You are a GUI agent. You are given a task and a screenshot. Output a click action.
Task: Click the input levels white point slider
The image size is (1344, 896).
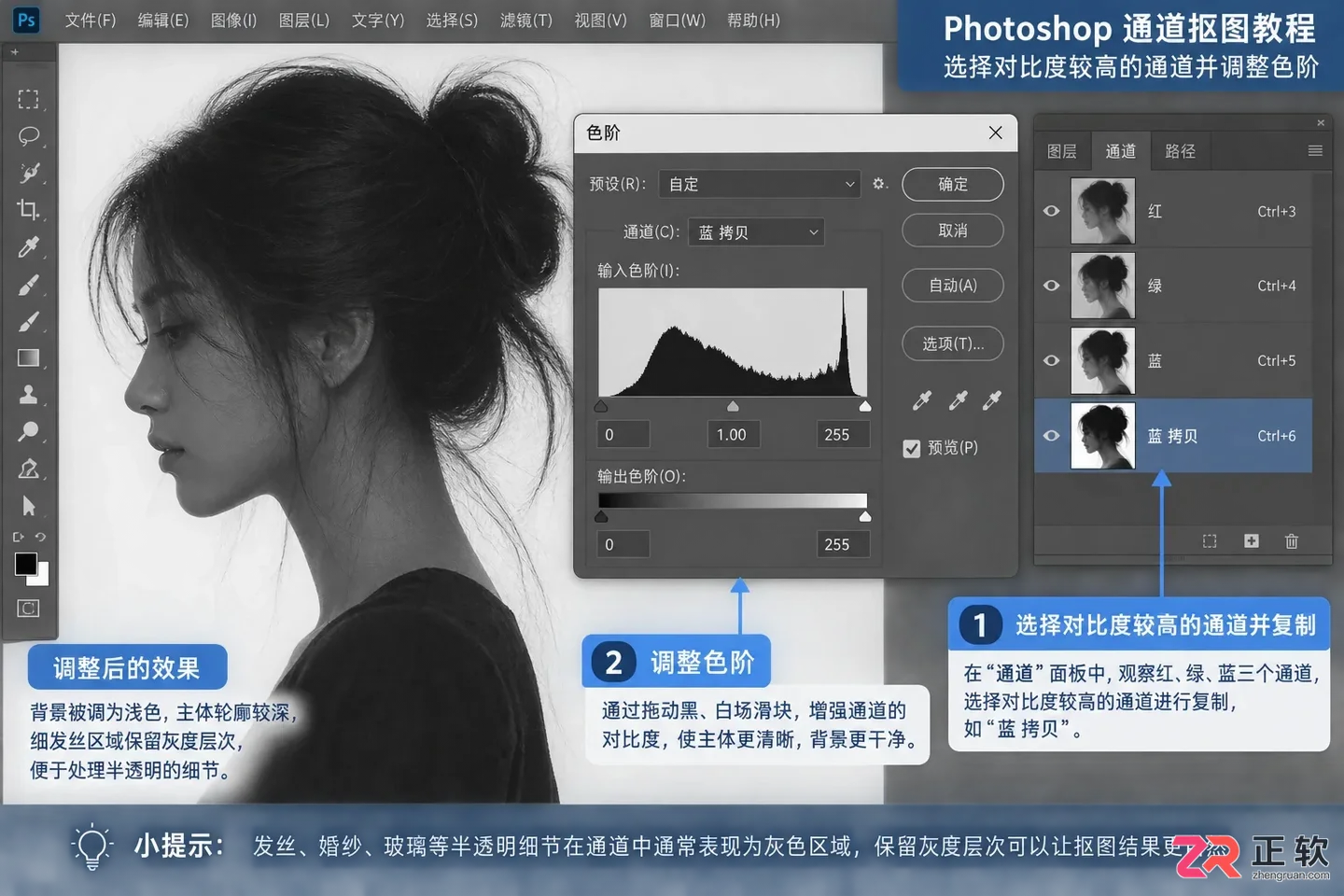(x=865, y=406)
